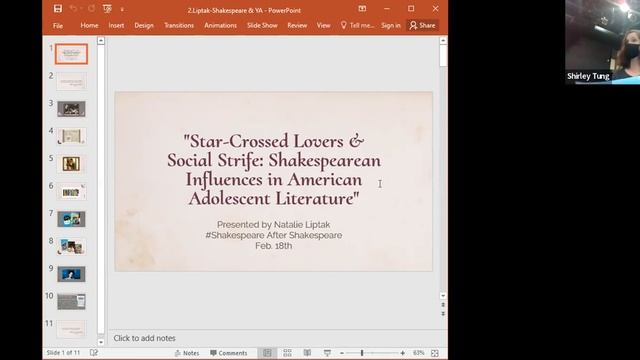Select slide 7 thumbnail
Viewport: 640px width, 360px height.
pyautogui.click(x=71, y=219)
